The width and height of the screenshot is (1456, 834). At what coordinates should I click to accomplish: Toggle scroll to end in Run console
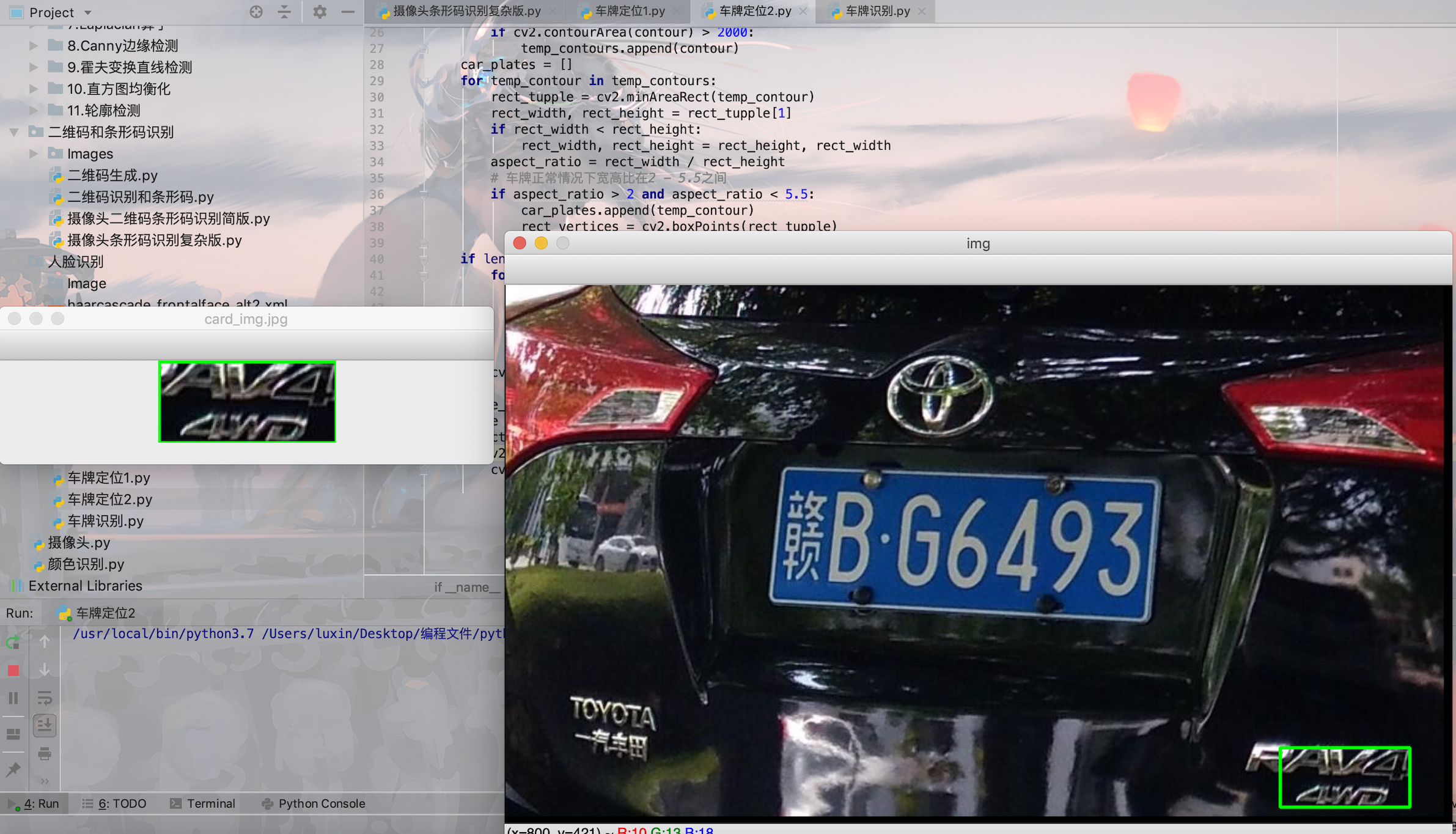[x=45, y=726]
